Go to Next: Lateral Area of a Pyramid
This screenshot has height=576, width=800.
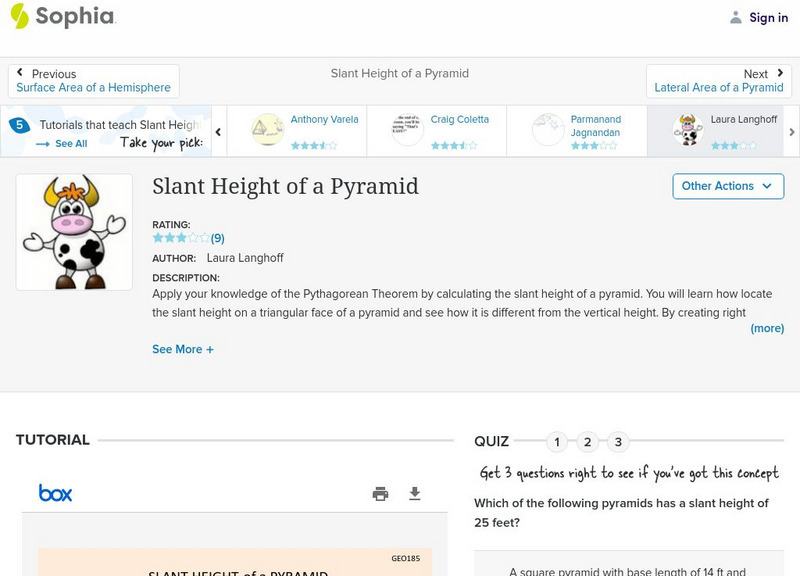coord(718,81)
